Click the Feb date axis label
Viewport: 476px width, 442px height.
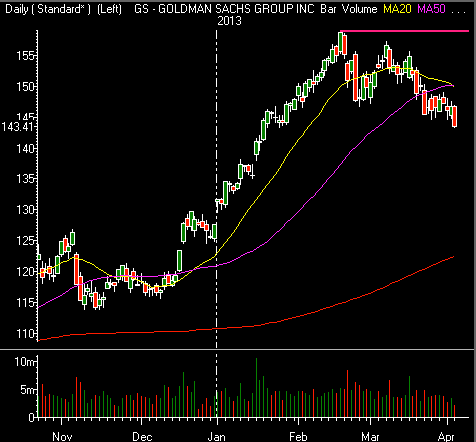coord(298,436)
